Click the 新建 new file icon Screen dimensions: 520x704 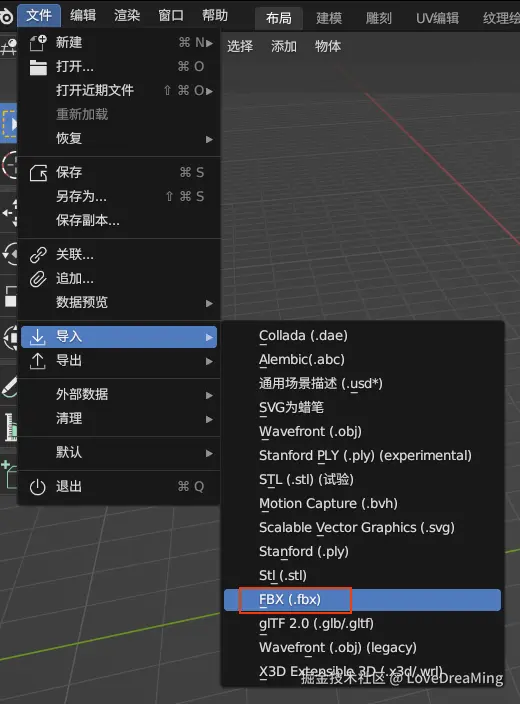[38, 43]
